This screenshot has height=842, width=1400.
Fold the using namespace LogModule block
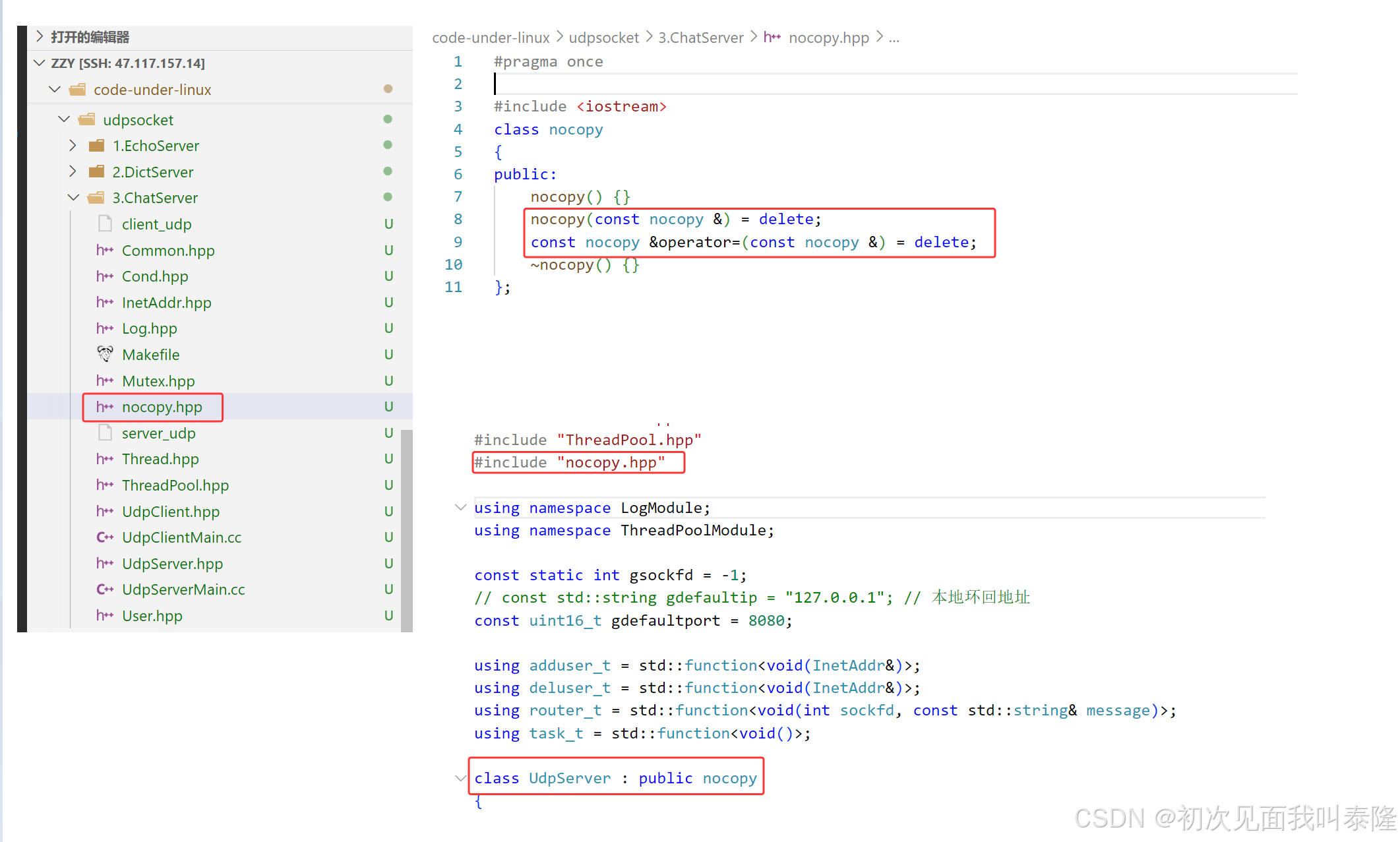(x=460, y=508)
